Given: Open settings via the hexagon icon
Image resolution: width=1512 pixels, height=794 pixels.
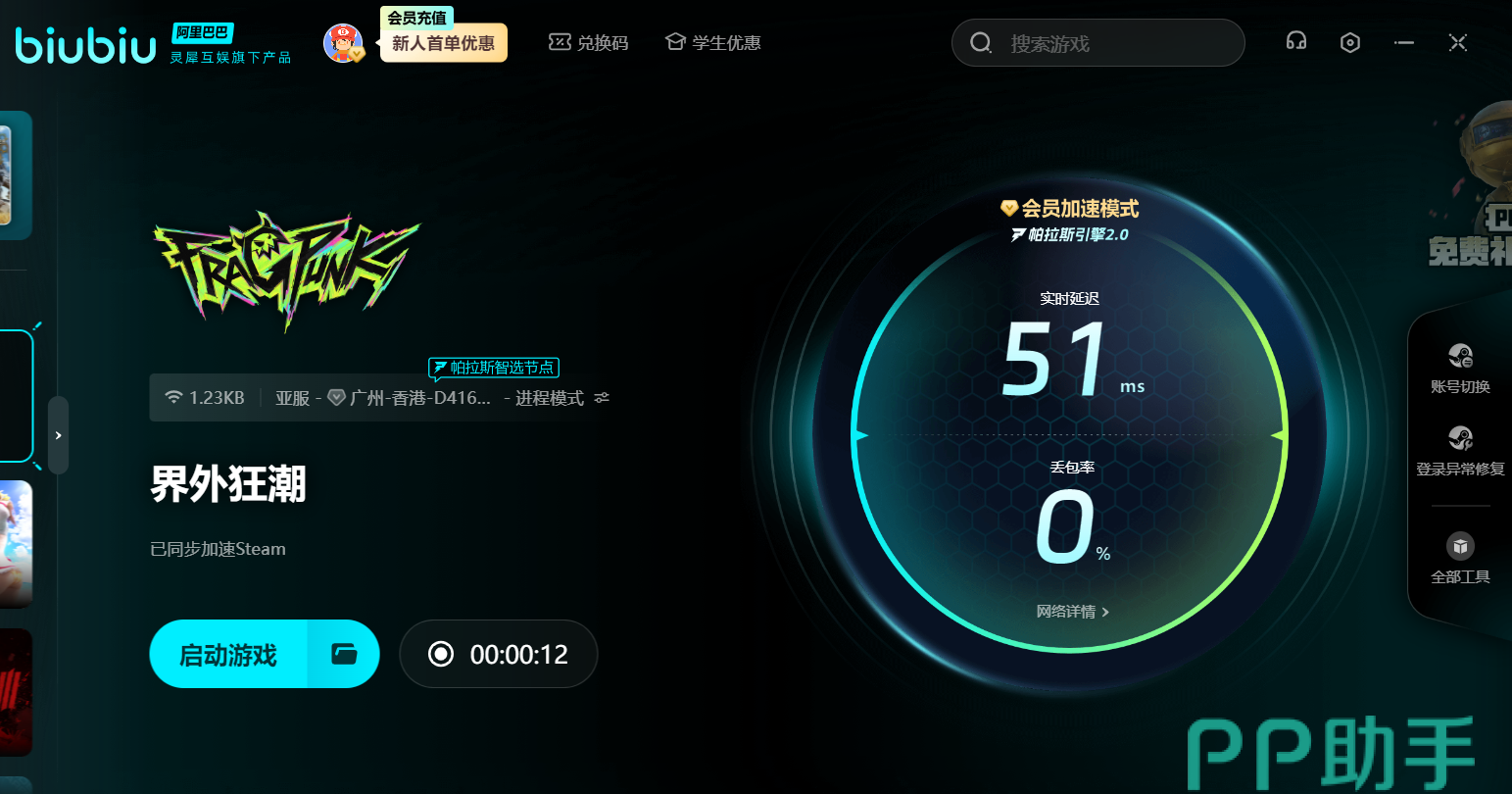Looking at the screenshot, I should coord(1350,42).
